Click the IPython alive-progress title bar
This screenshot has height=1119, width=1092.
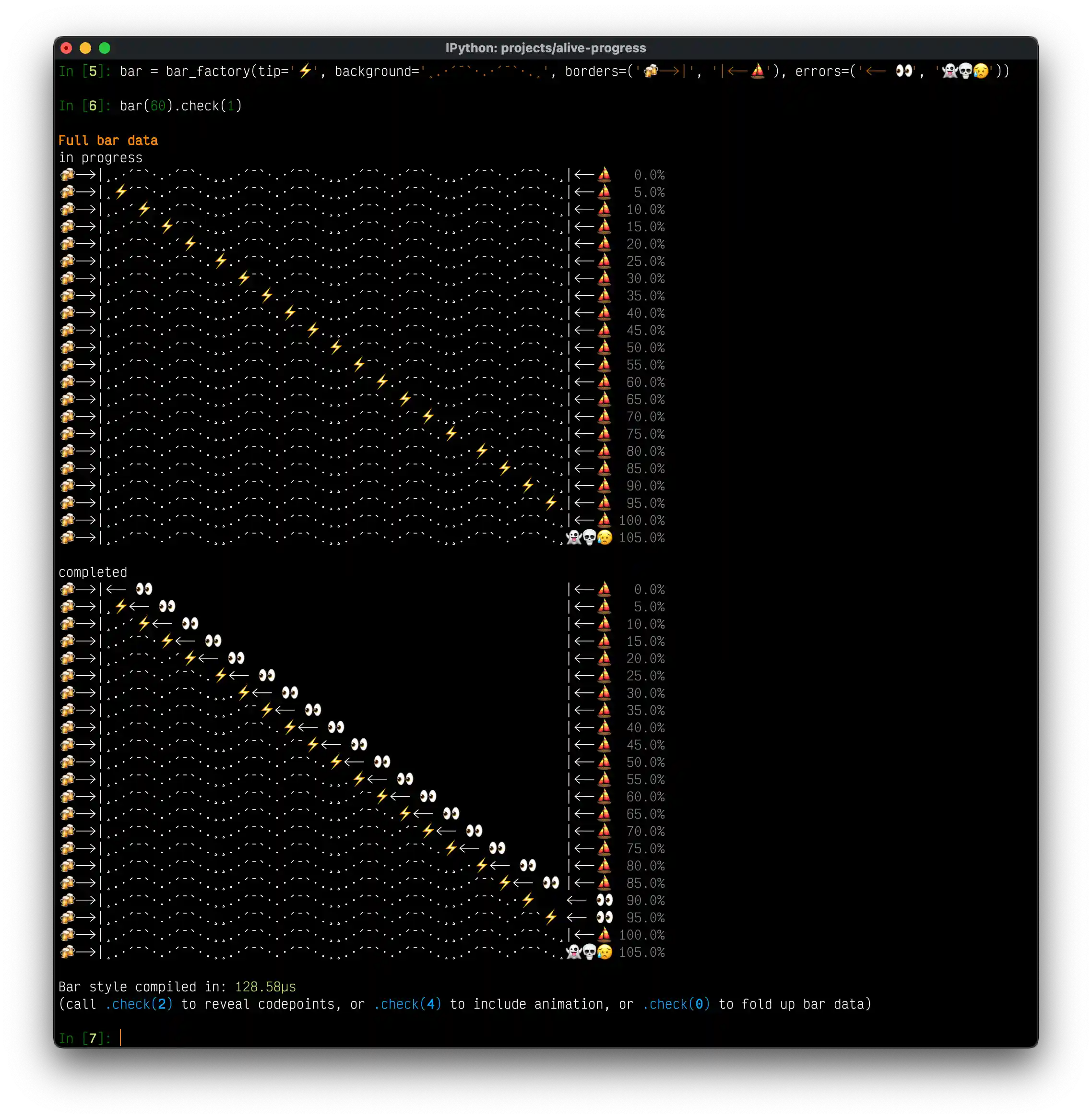click(545, 48)
